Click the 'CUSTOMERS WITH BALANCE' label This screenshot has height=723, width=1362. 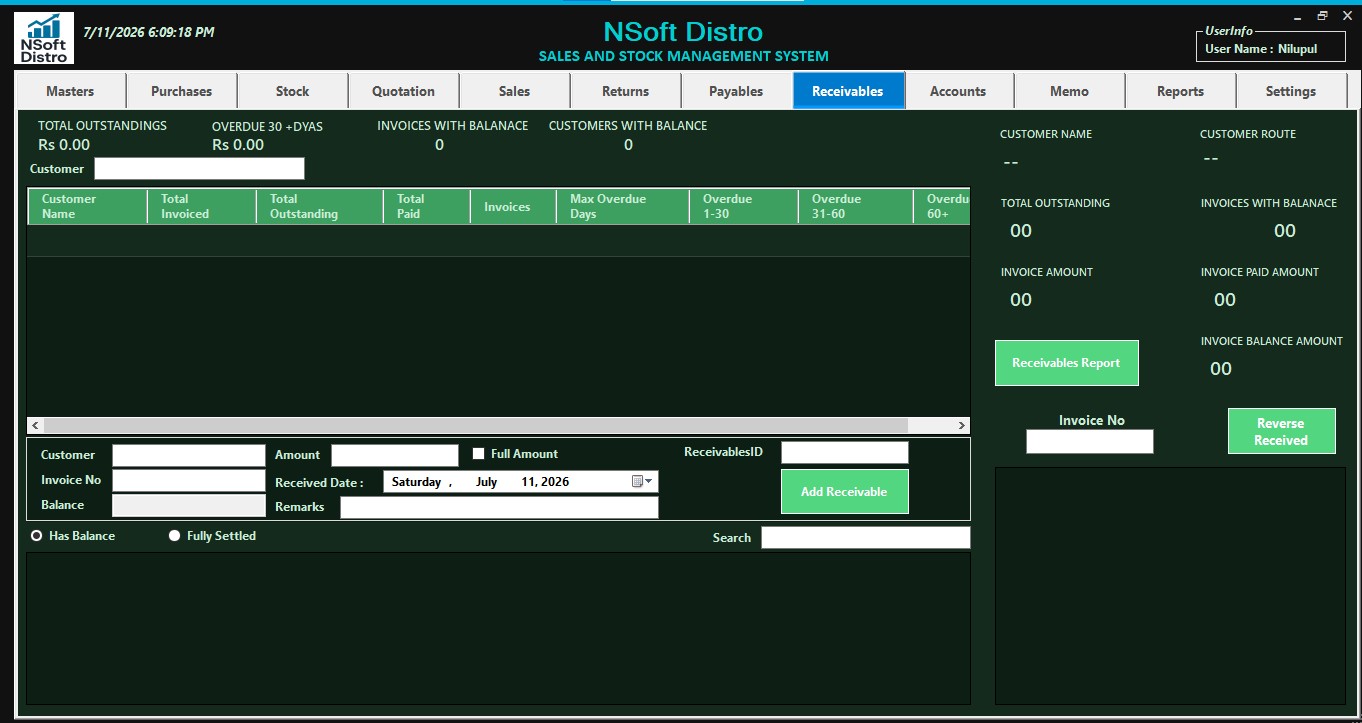[x=628, y=126]
